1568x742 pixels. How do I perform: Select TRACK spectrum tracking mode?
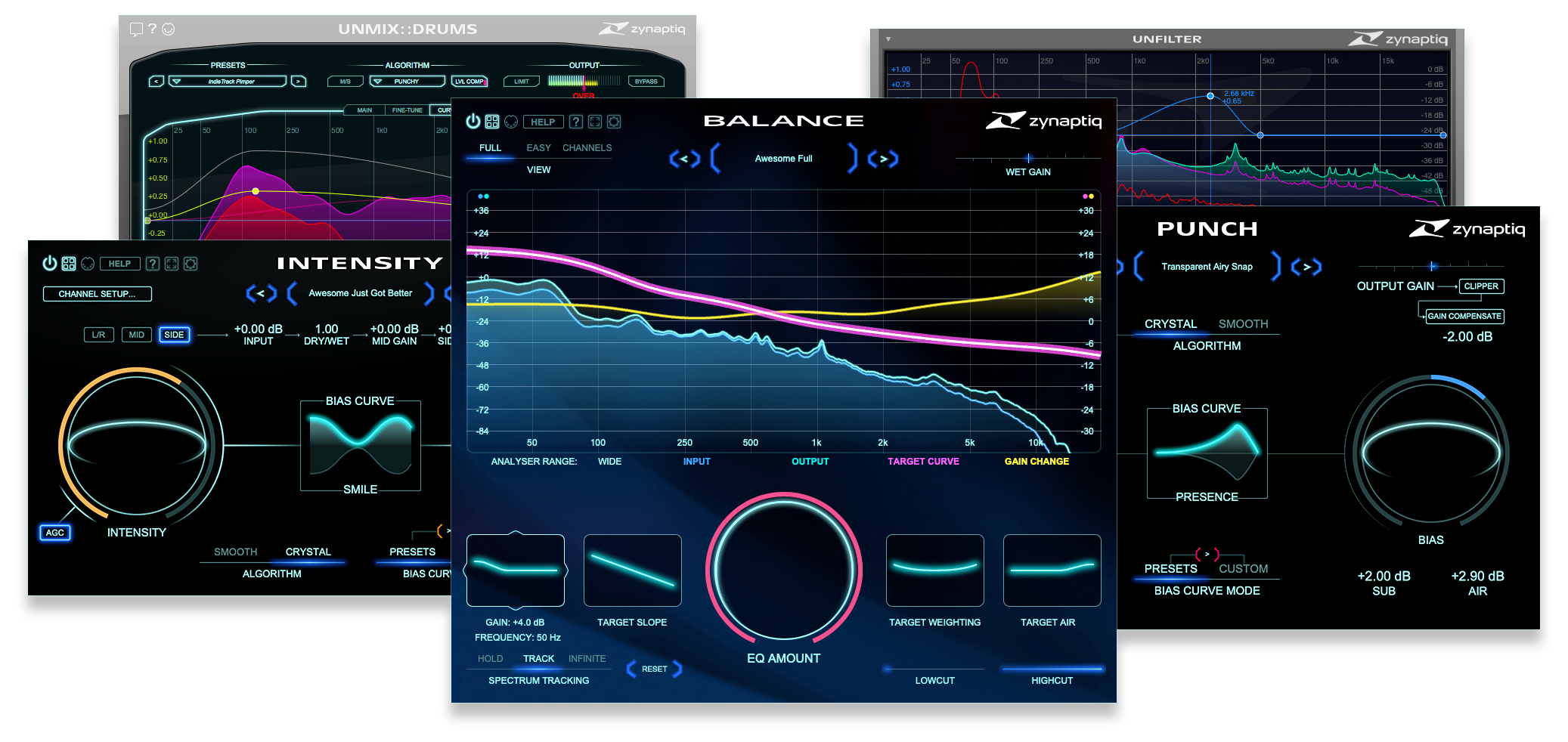click(538, 659)
